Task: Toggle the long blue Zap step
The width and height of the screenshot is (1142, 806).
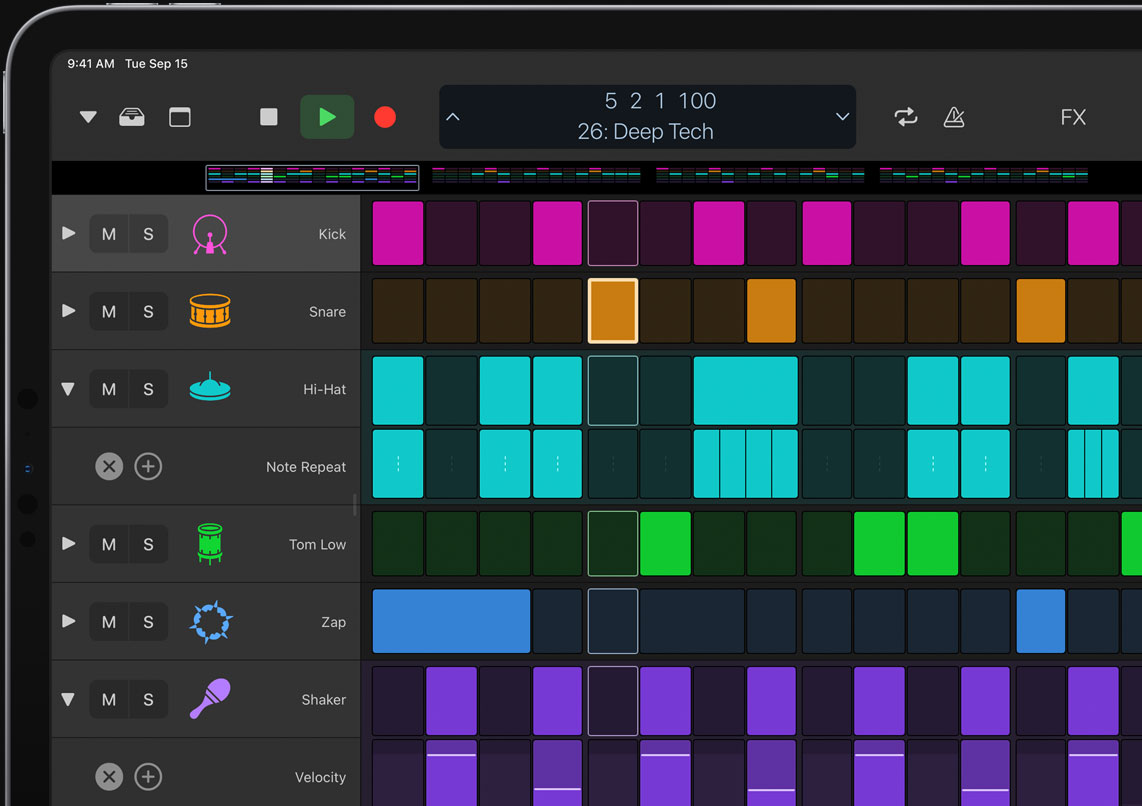Action: click(451, 621)
